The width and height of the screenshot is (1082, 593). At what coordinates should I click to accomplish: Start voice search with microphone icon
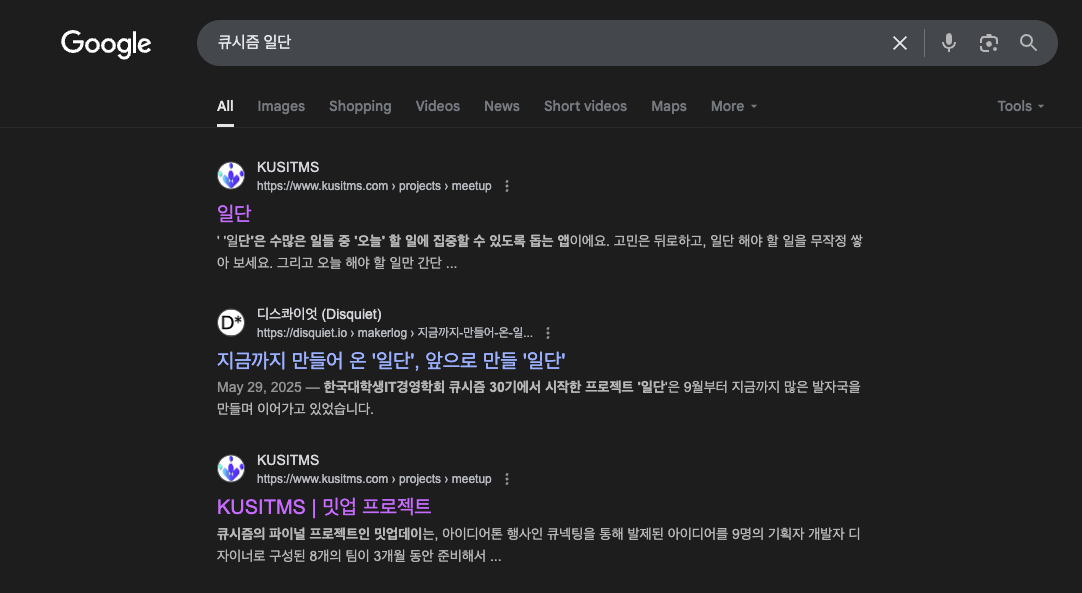pyautogui.click(x=949, y=43)
